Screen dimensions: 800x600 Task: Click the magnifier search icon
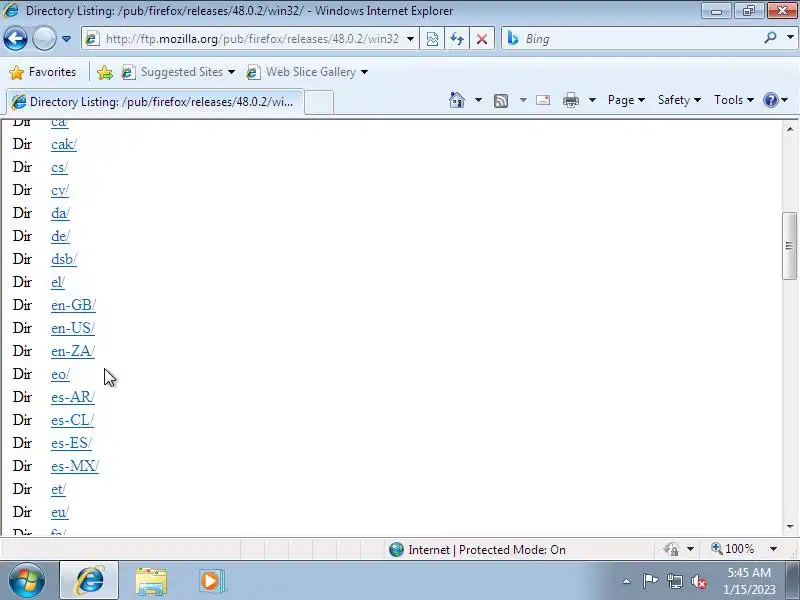pyautogui.click(x=770, y=38)
